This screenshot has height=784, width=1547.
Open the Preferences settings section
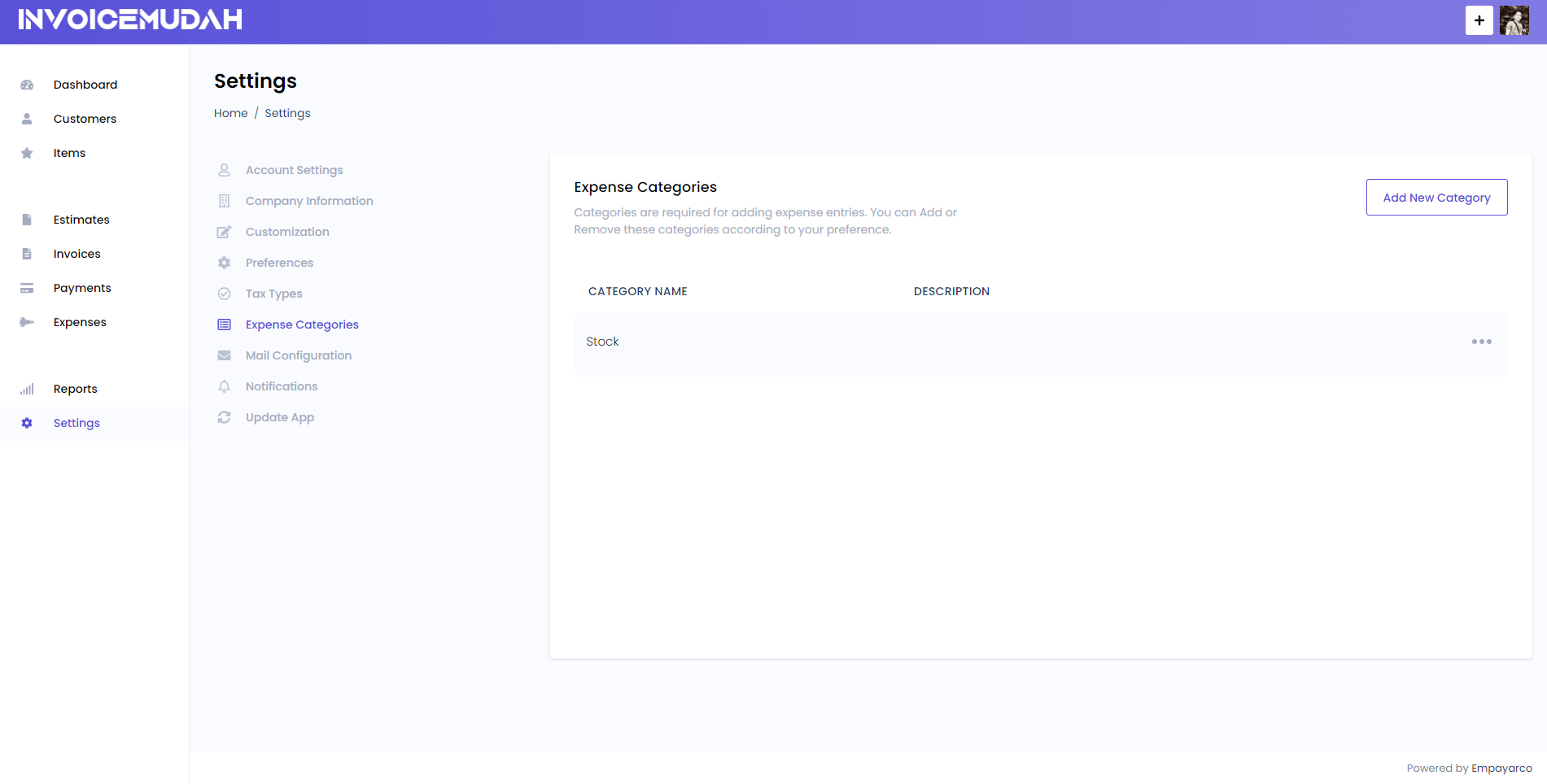[x=280, y=263]
